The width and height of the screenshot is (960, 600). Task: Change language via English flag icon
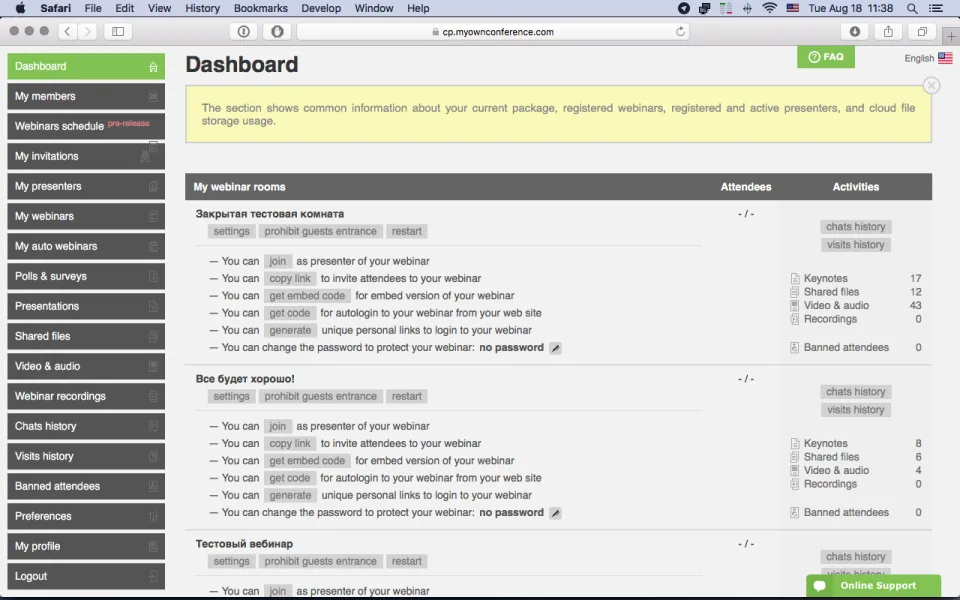[x=945, y=58]
